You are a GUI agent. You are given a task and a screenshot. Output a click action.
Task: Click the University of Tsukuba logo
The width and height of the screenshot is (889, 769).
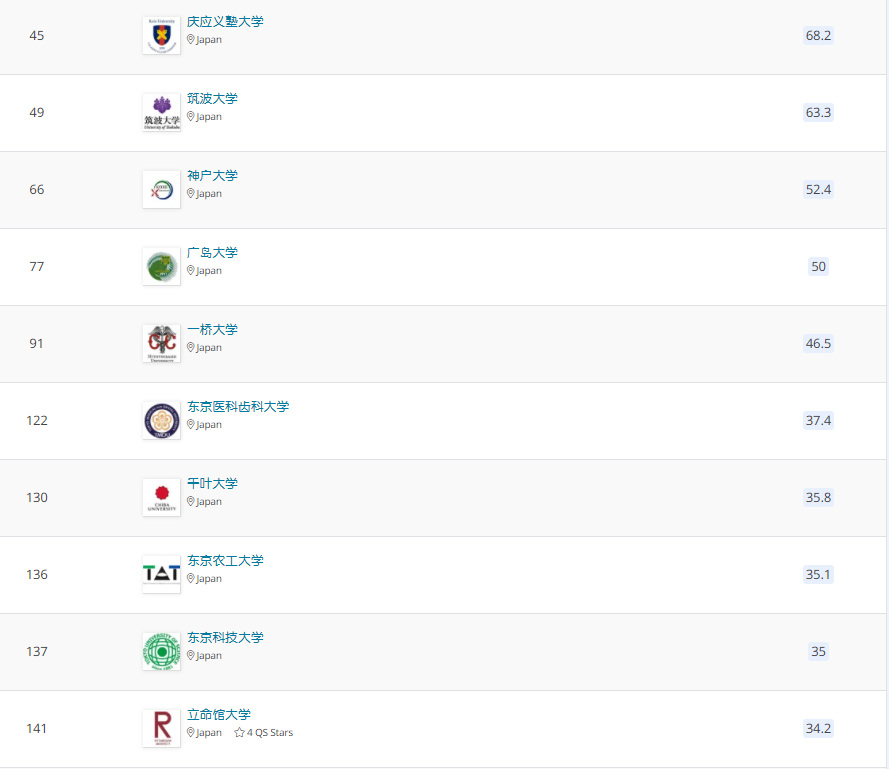click(x=161, y=113)
